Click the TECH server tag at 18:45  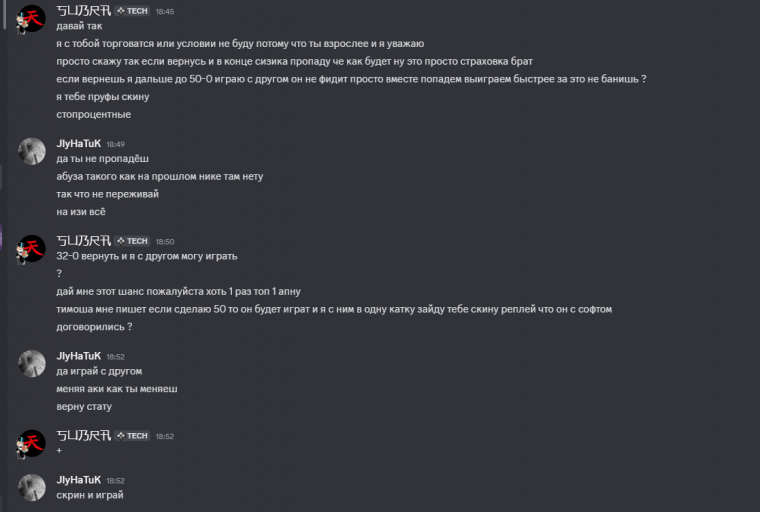coord(132,11)
